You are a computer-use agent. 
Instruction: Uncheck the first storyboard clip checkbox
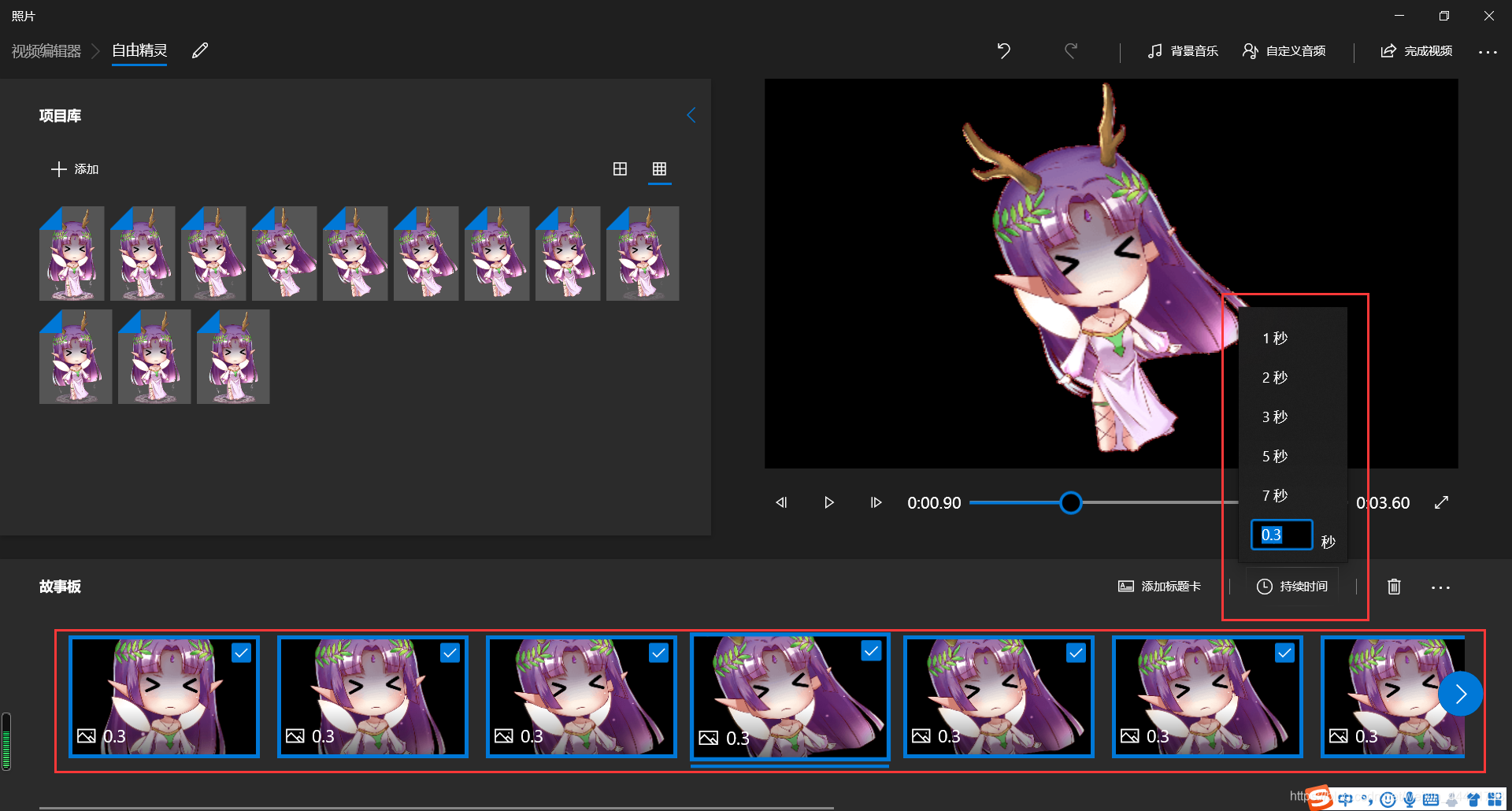(x=241, y=653)
